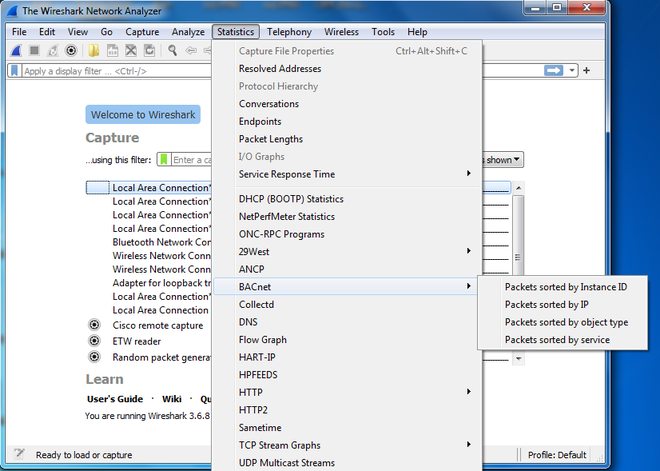The image size is (660, 471).
Task: Reload this capture file icon
Action: (149, 51)
